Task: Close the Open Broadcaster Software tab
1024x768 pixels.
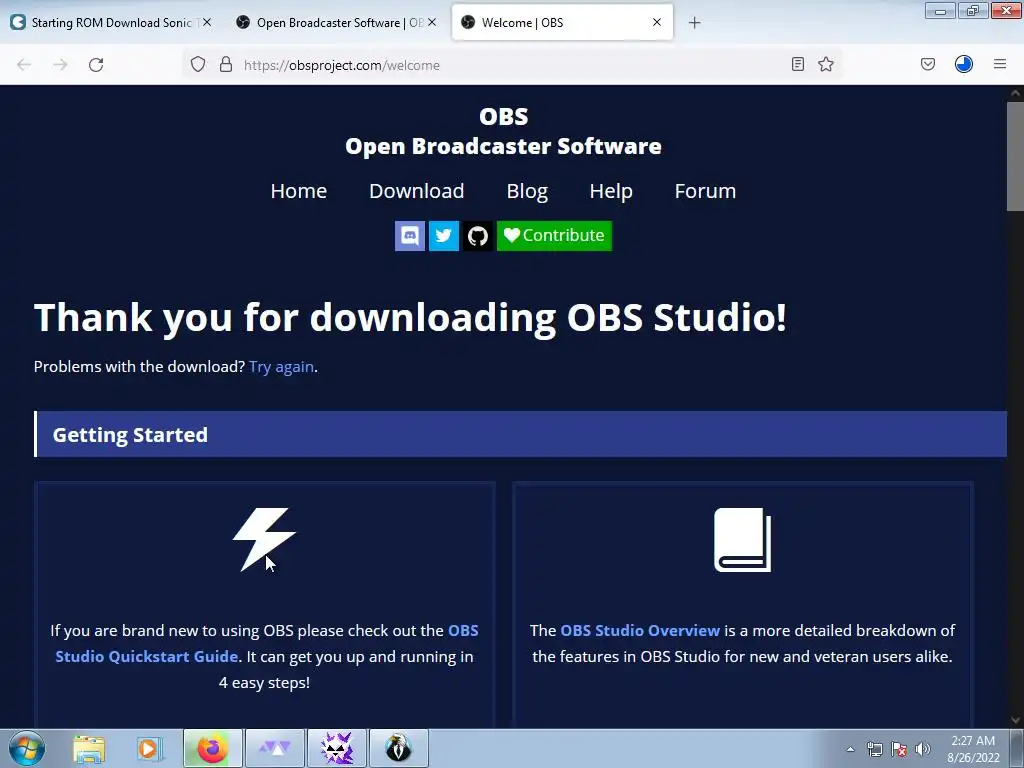Action: click(432, 22)
